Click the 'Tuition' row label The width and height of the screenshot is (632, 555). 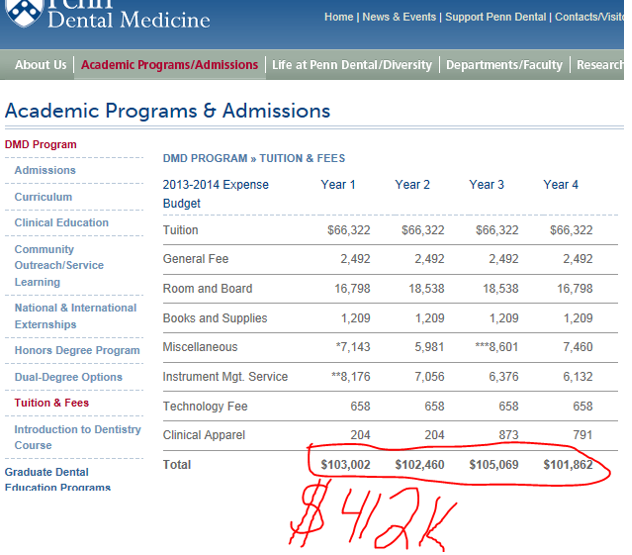181,230
